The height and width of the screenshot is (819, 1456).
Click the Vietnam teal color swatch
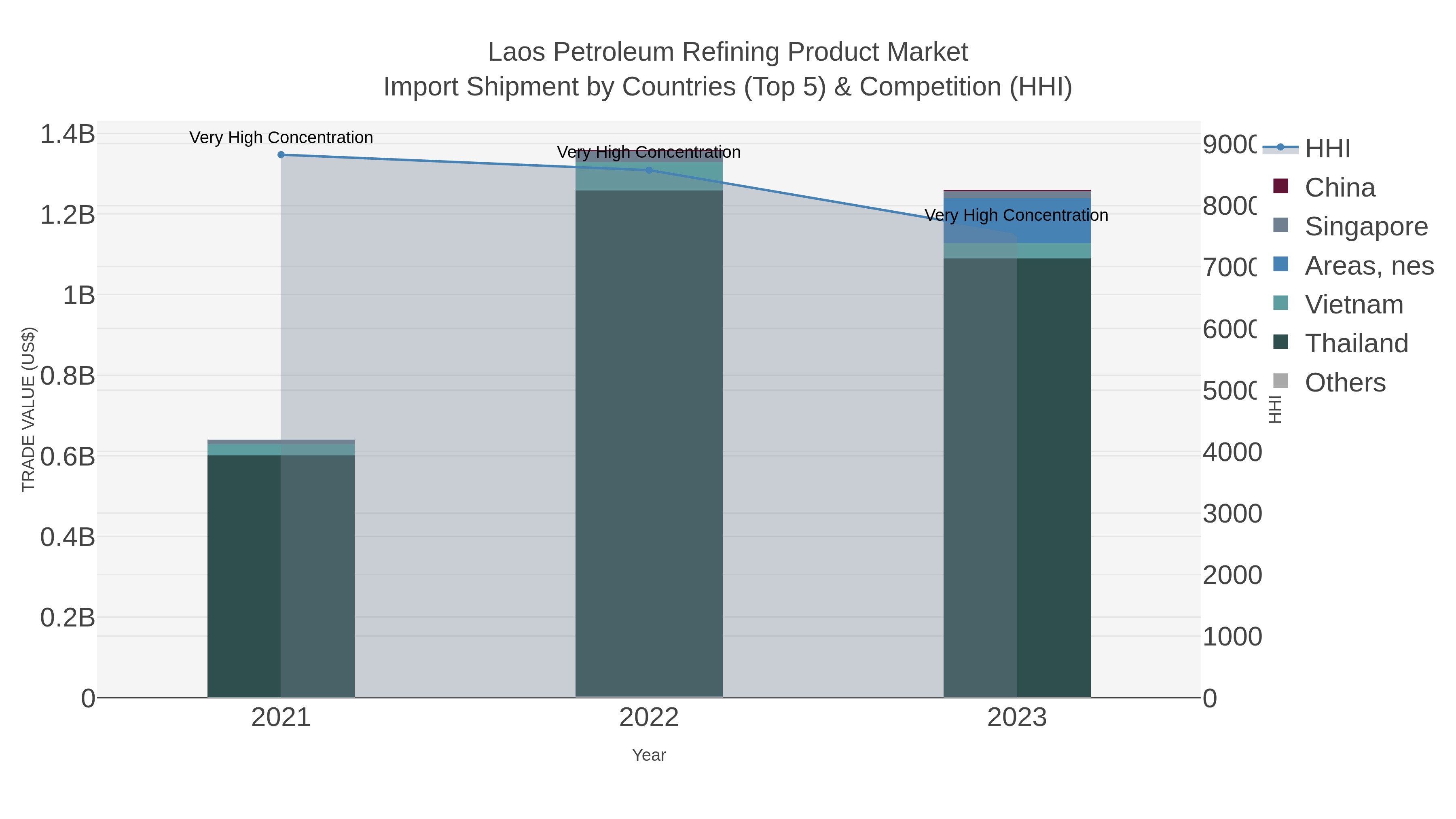pyautogui.click(x=1281, y=303)
